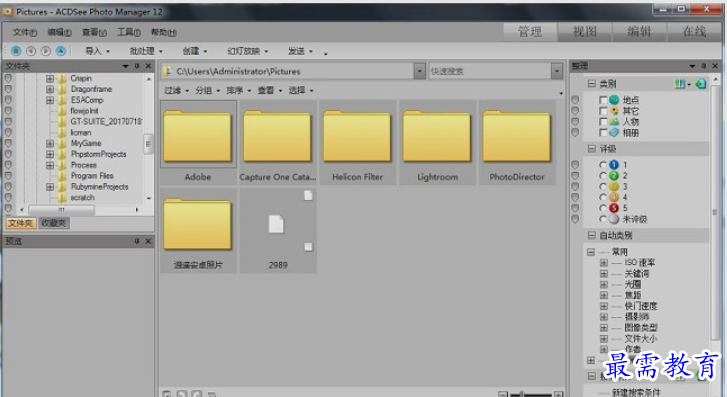Screen dimensions: 727x397
Task: Check the 相册 category checkbox
Action: click(x=603, y=133)
